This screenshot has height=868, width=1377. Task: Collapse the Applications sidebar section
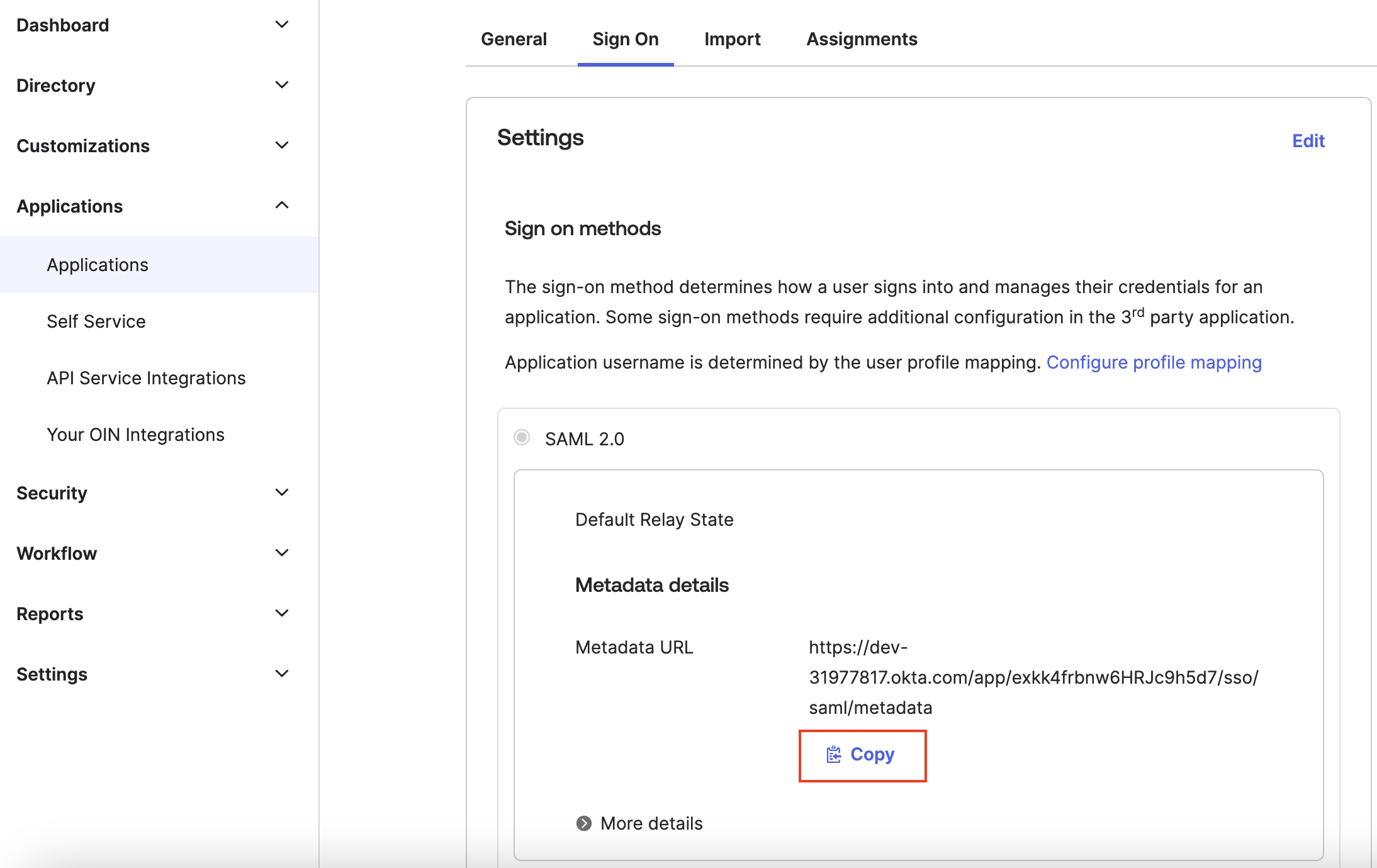pos(282,206)
